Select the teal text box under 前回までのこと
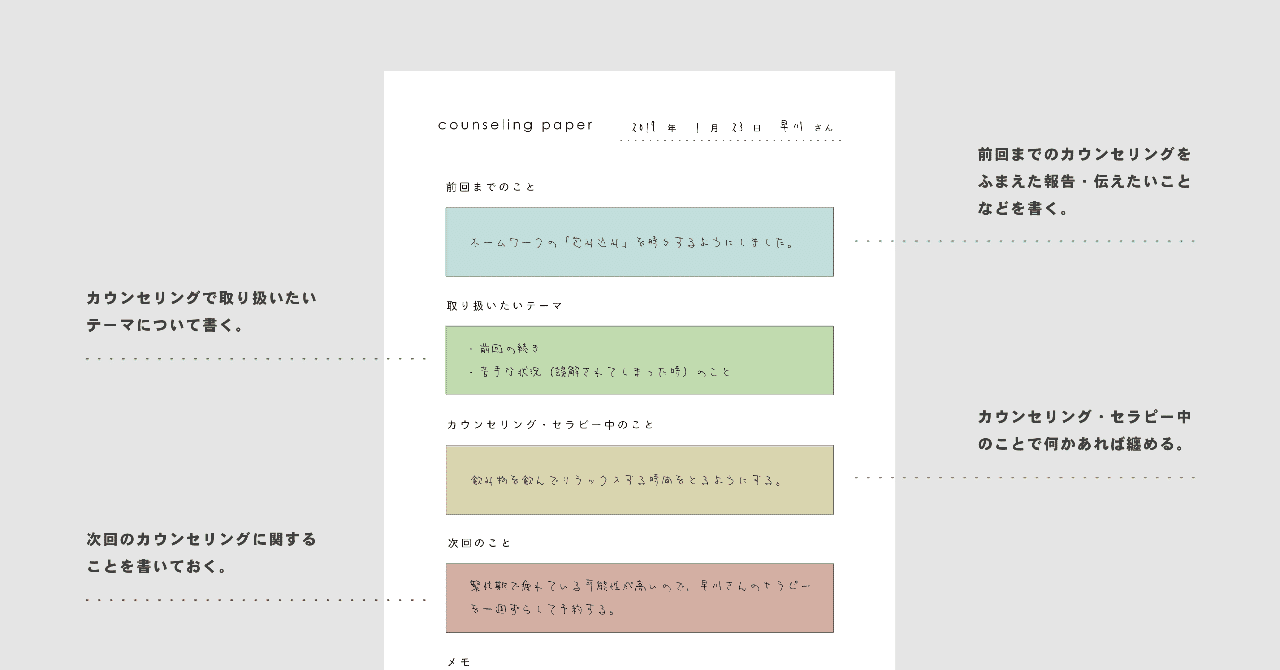 [640, 242]
